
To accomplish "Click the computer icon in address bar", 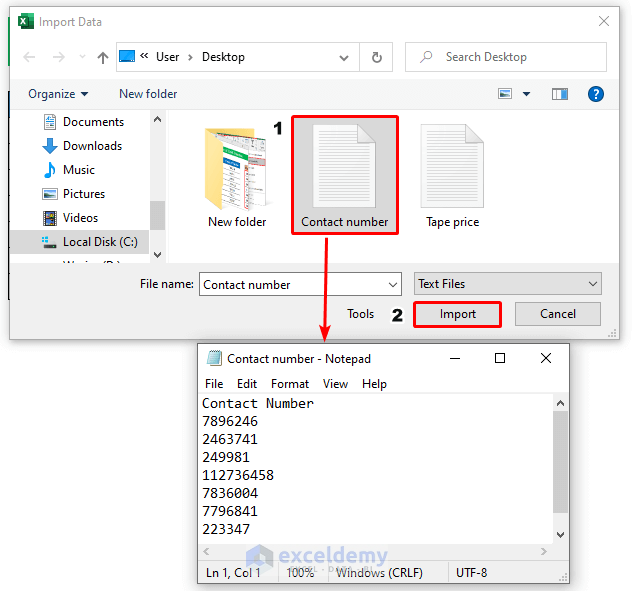I will click(127, 56).
